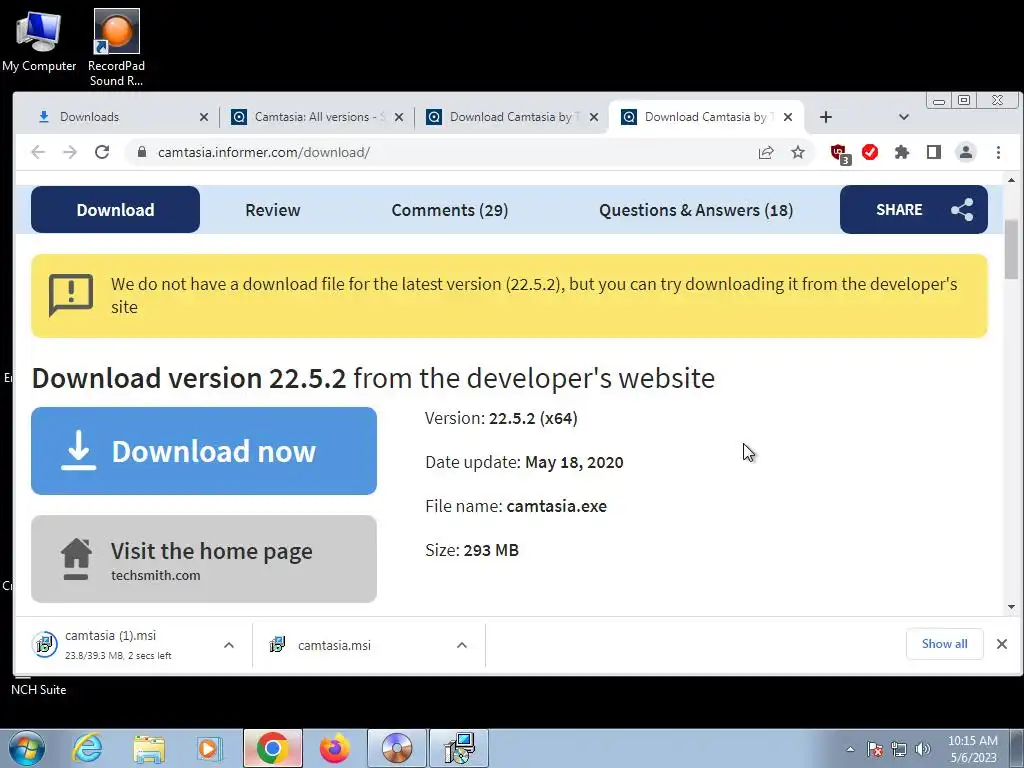Open Chrome three-dot menu

pyautogui.click(x=998, y=152)
